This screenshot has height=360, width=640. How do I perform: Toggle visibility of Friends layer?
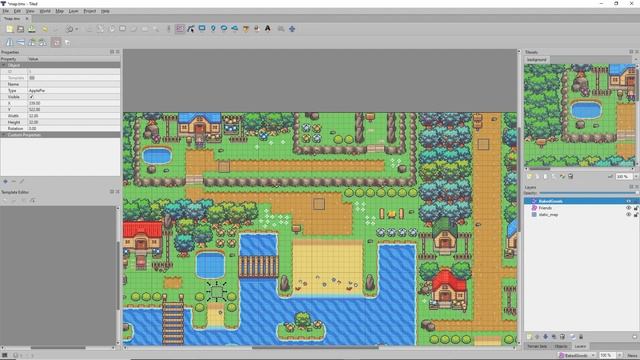pos(629,208)
